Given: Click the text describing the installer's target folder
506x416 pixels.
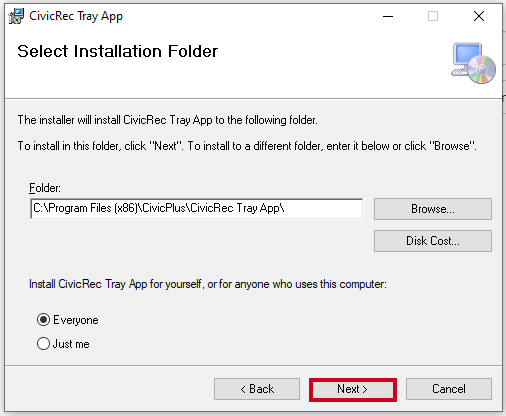Looking at the screenshot, I should pyautogui.click(x=168, y=120).
